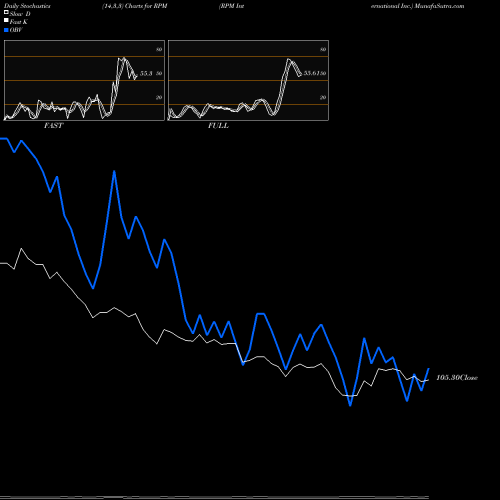This screenshot has height=500, width=500.
Task: Click the '(14,3,3) Charts for RPM' heading
Action: 135,6
